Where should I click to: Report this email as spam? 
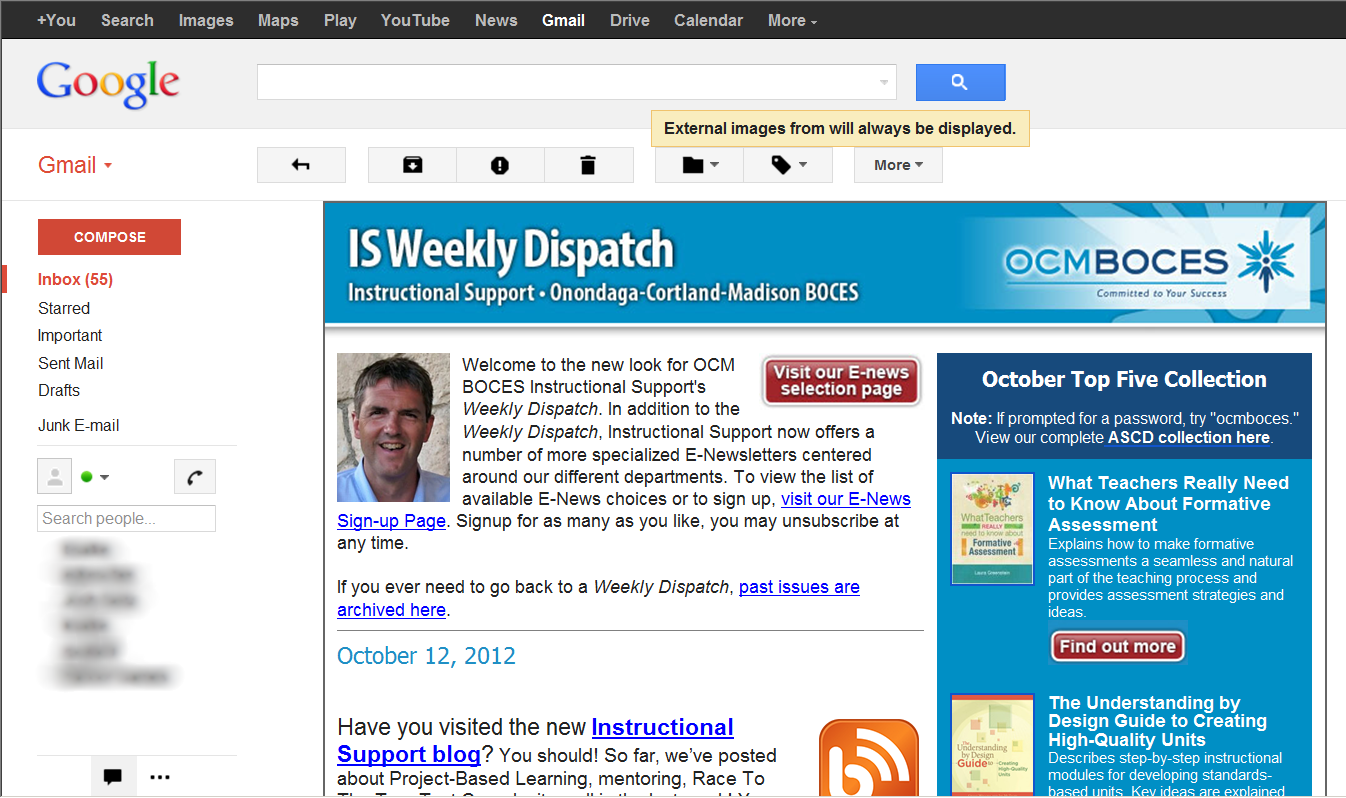point(500,165)
